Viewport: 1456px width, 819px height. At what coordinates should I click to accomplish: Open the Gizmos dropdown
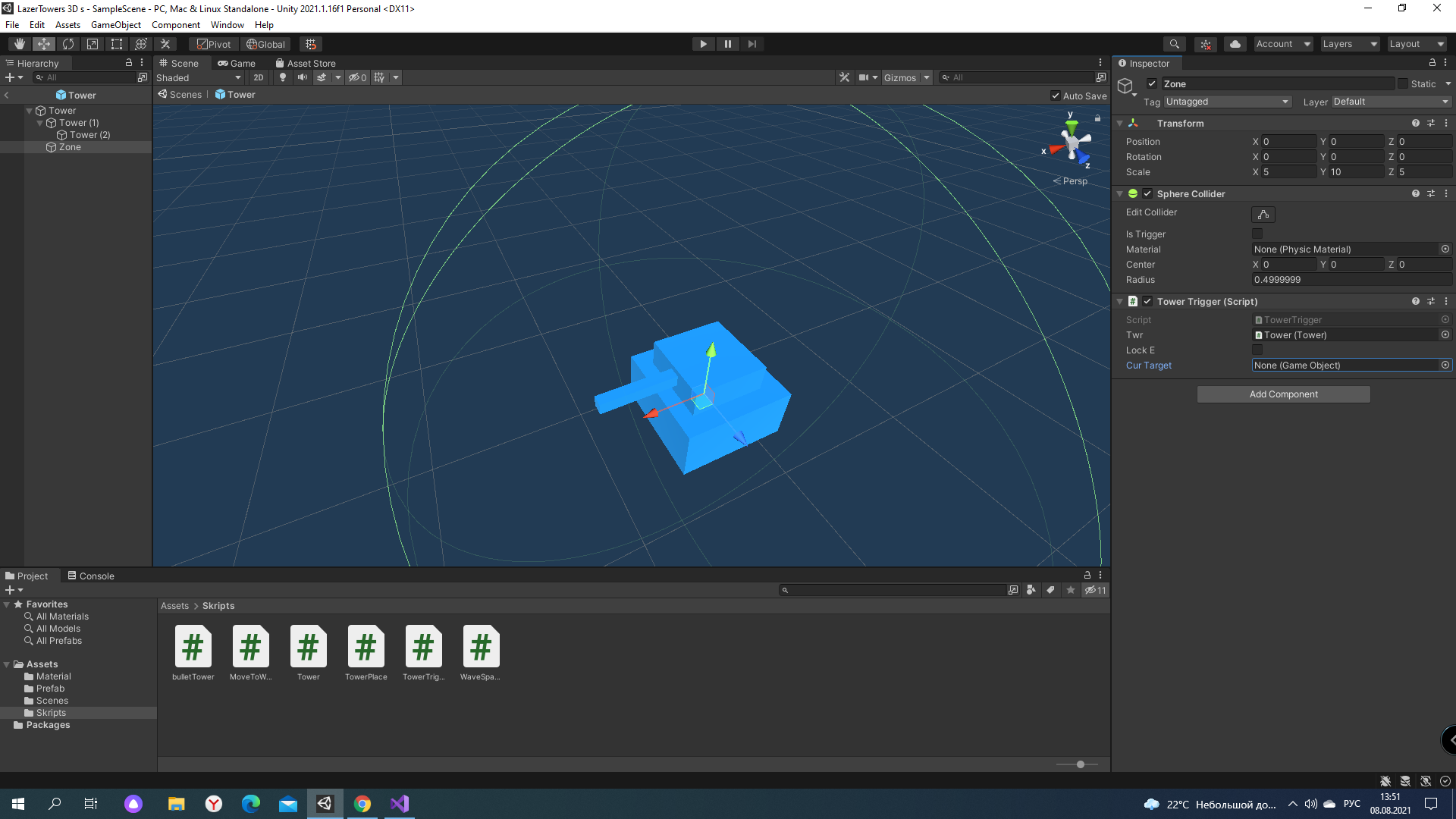[x=906, y=77]
